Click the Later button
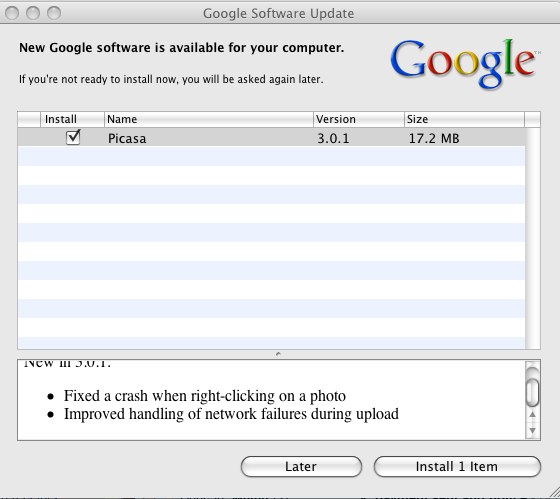 tap(301, 466)
